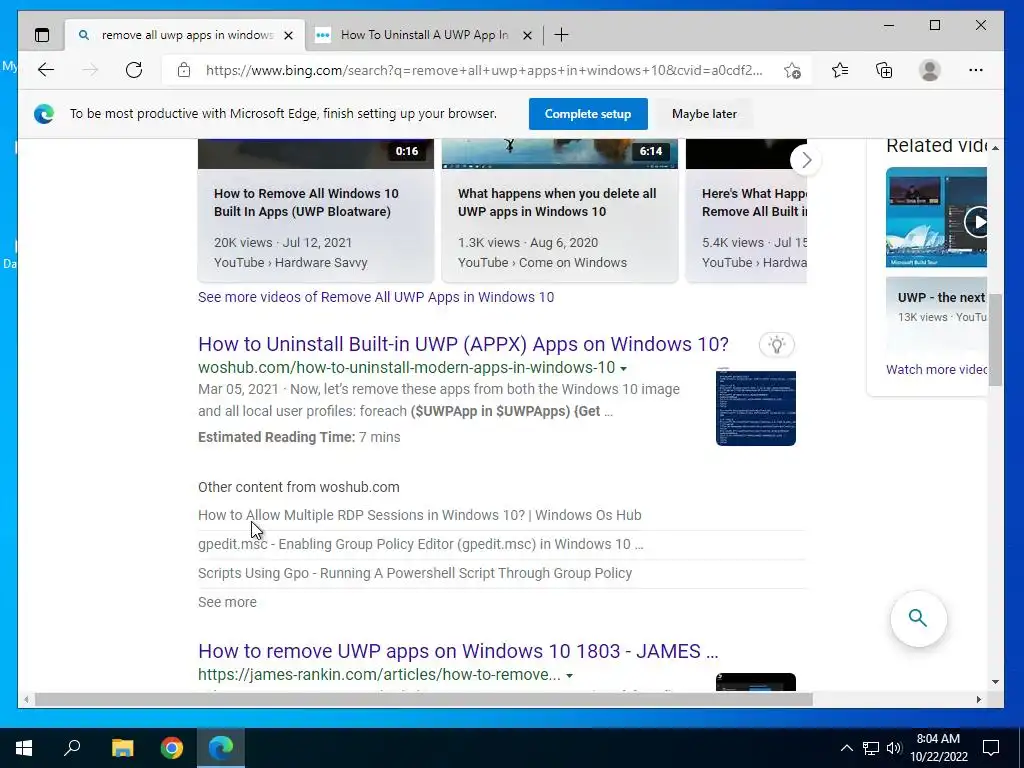Show next videos with carousel arrow
1024x768 pixels.
(806, 160)
